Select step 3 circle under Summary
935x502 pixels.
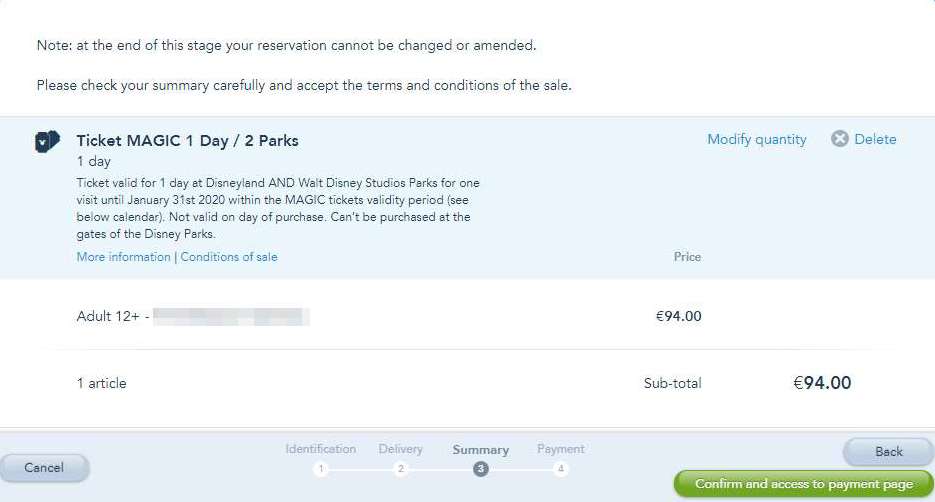pos(481,469)
